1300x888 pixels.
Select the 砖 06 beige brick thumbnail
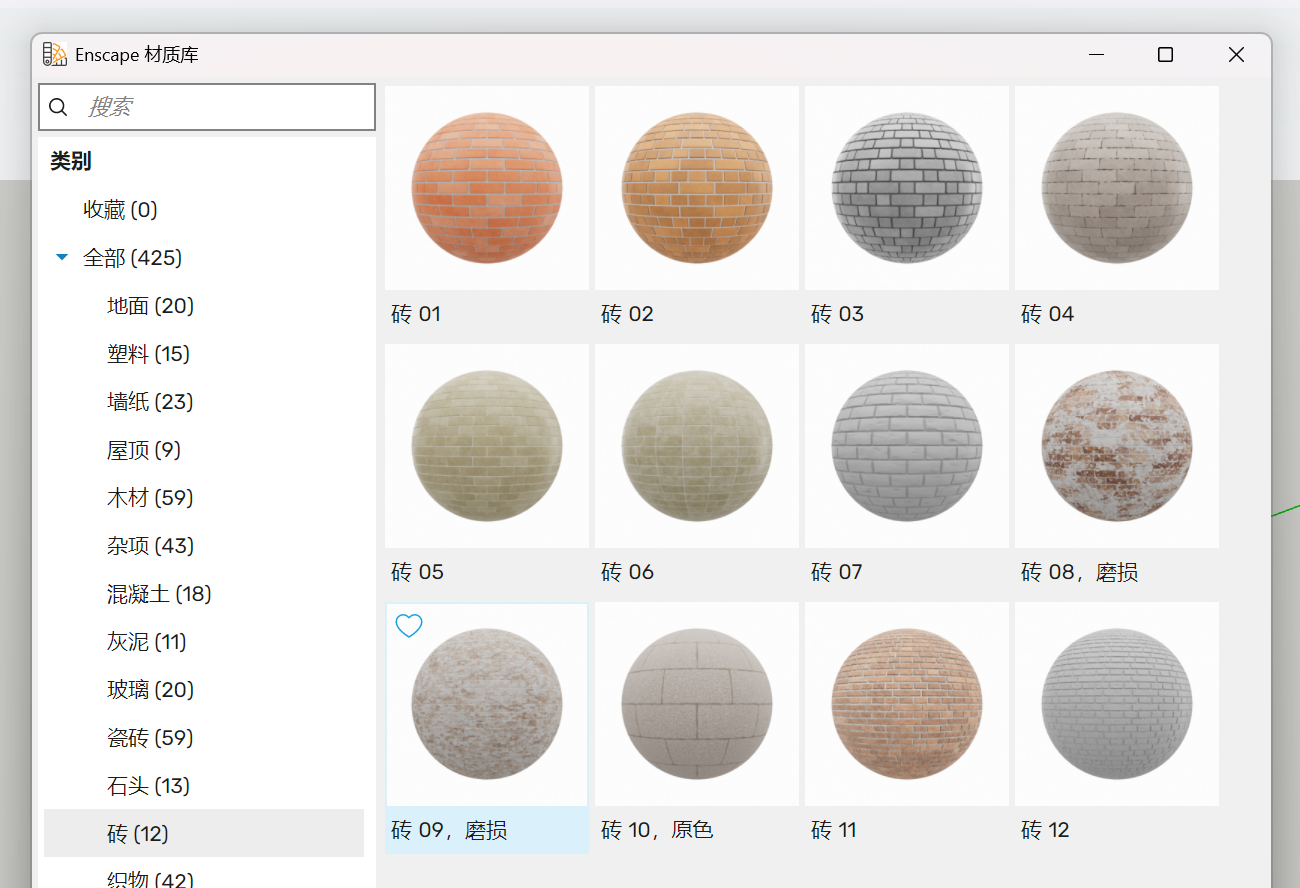point(697,446)
